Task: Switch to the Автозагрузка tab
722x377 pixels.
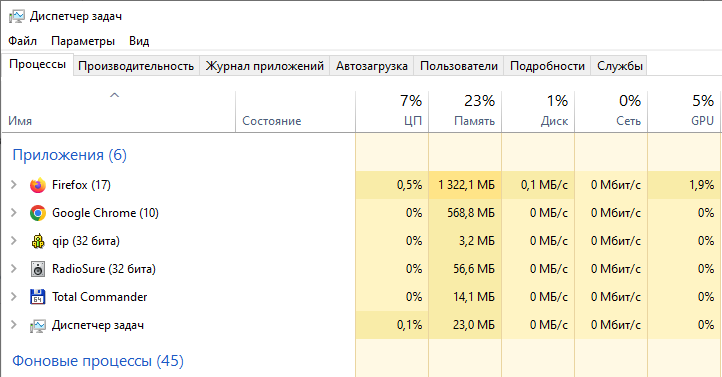Action: point(372,66)
